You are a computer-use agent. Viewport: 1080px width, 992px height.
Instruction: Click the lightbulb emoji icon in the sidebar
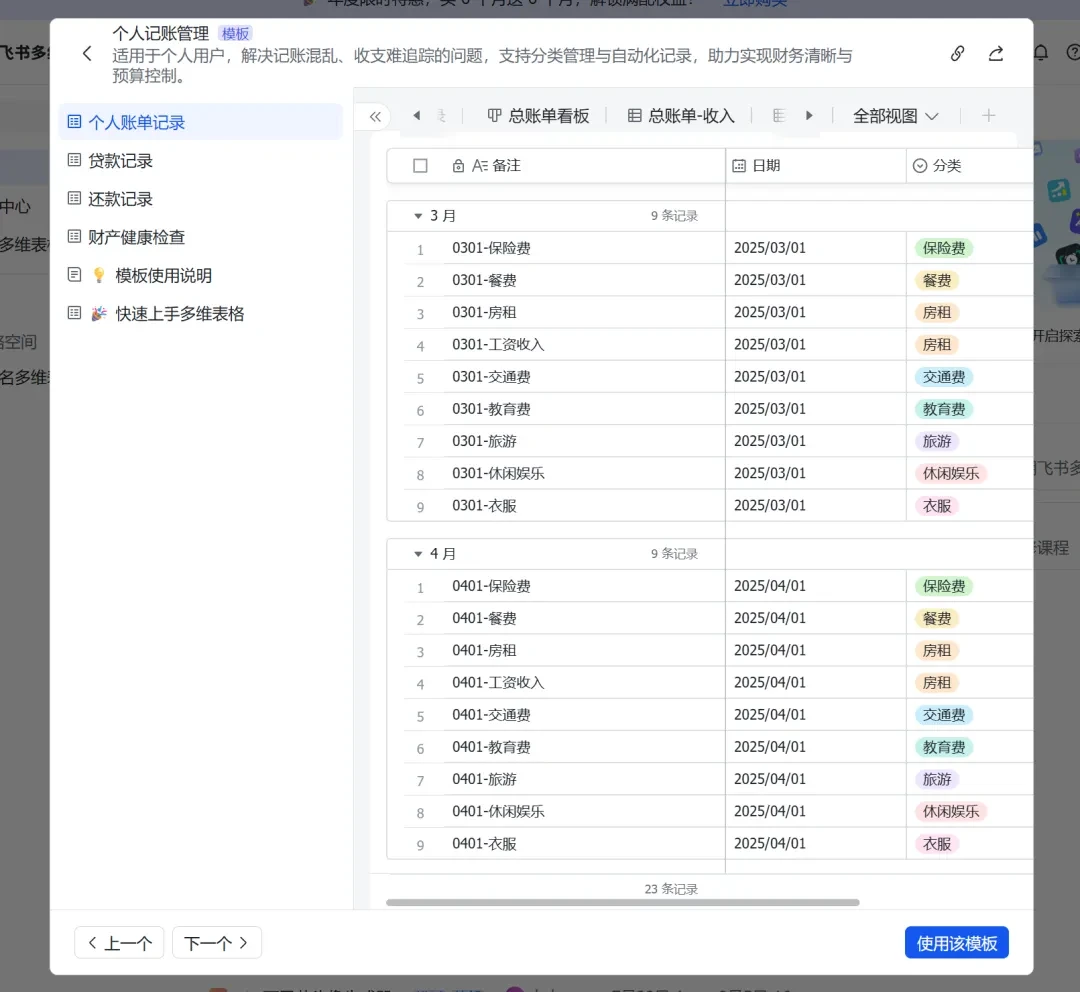point(99,276)
